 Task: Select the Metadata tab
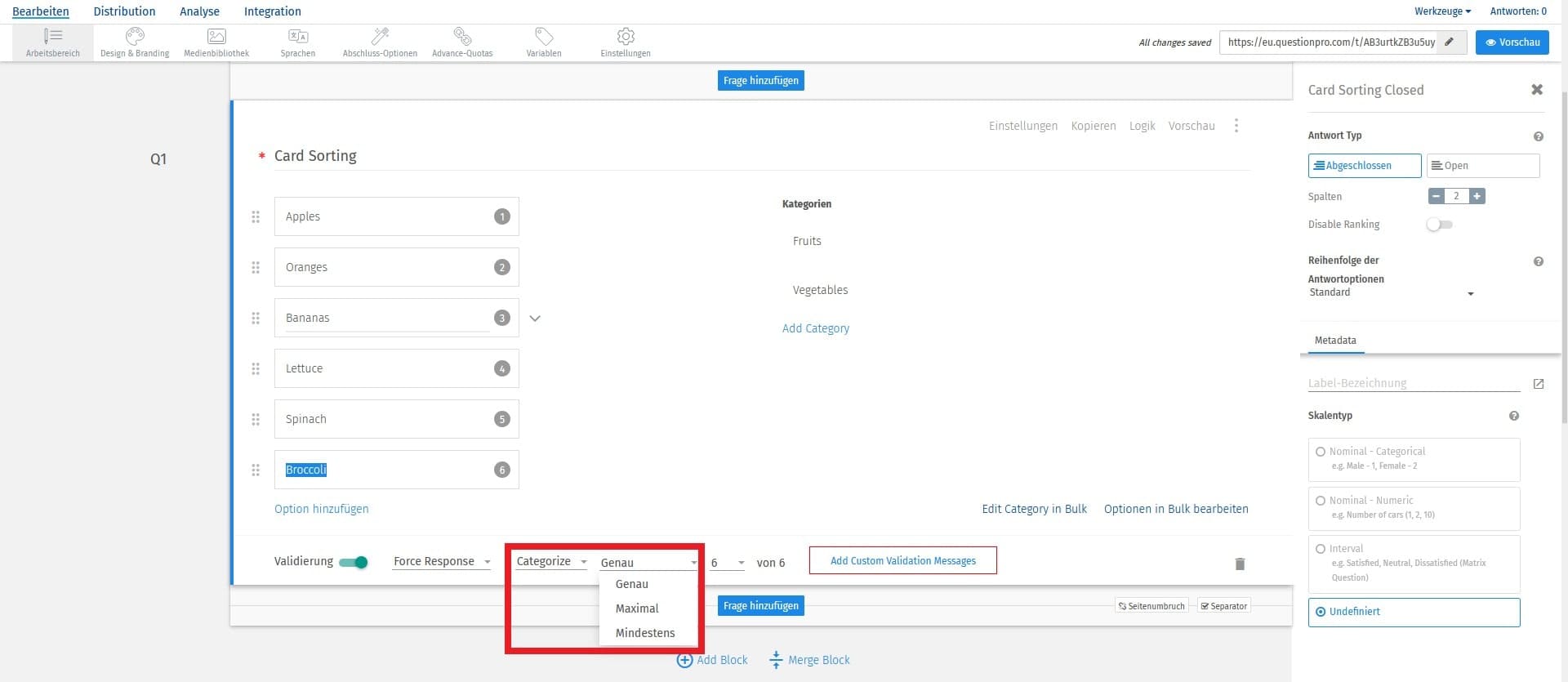click(x=1335, y=341)
